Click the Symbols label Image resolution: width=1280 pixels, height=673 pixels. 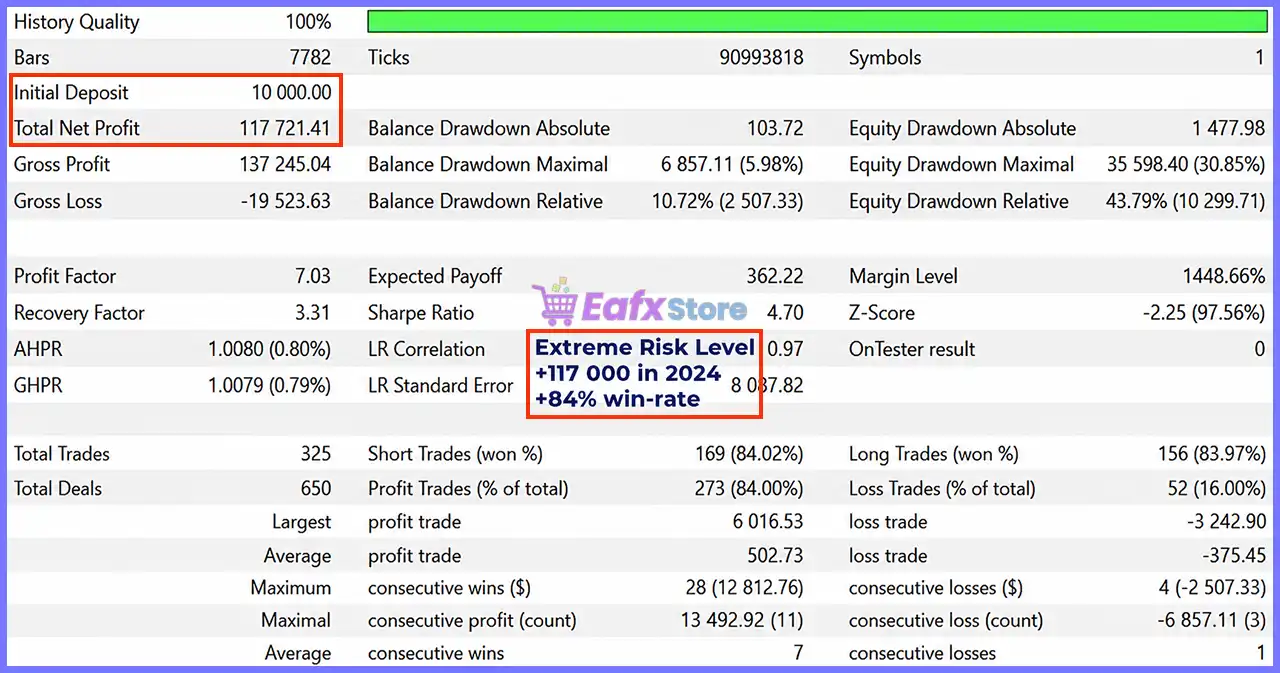885,58
